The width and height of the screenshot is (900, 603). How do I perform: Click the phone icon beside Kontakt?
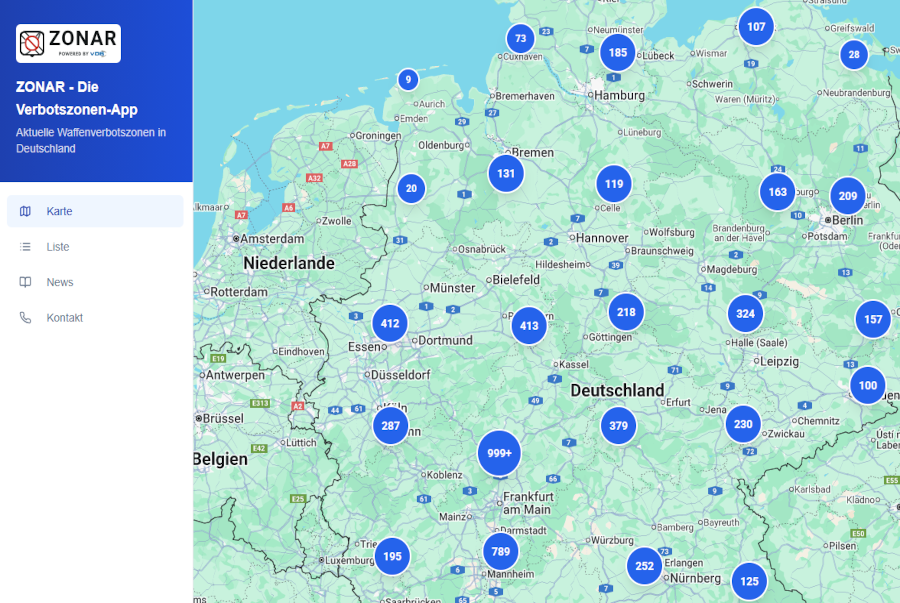[x=26, y=318]
